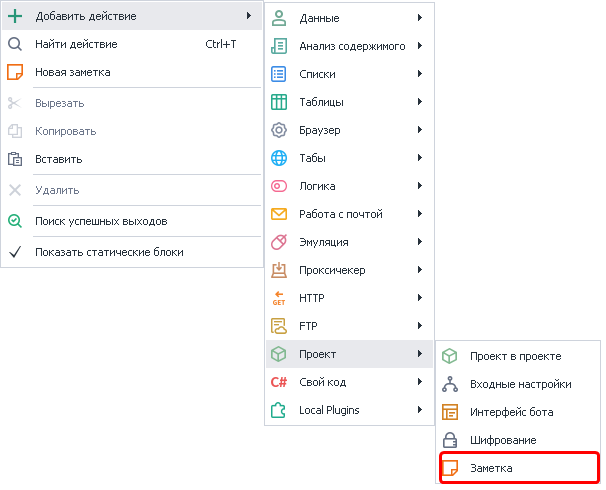Expand the Данные submenu arrow
Viewport: 606px width, 490px height.
tap(420, 18)
